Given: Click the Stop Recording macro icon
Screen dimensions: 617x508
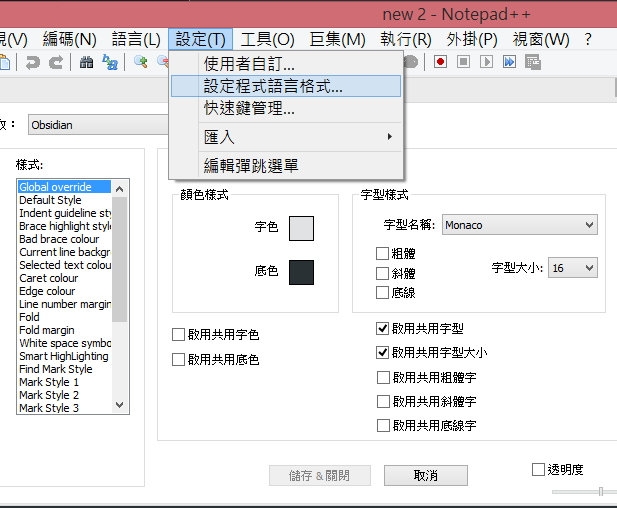Looking at the screenshot, I should [x=464, y=62].
